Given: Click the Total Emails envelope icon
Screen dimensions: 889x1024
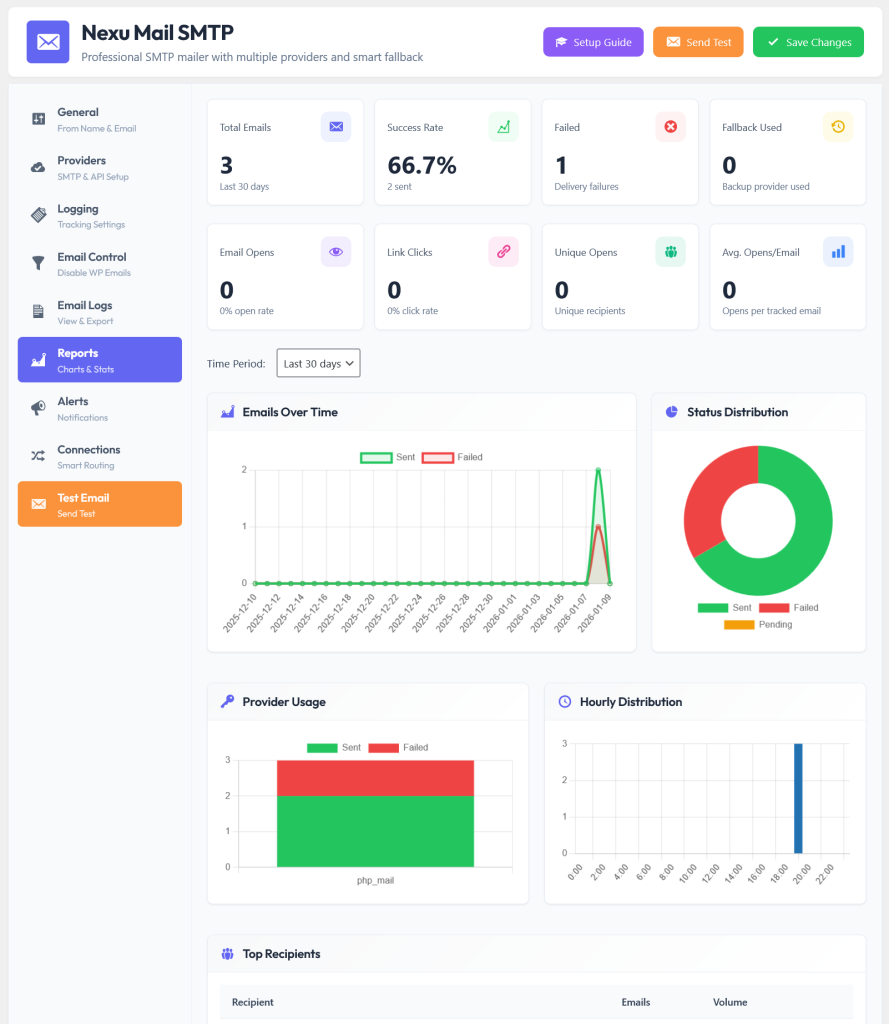Looking at the screenshot, I should tap(336, 127).
